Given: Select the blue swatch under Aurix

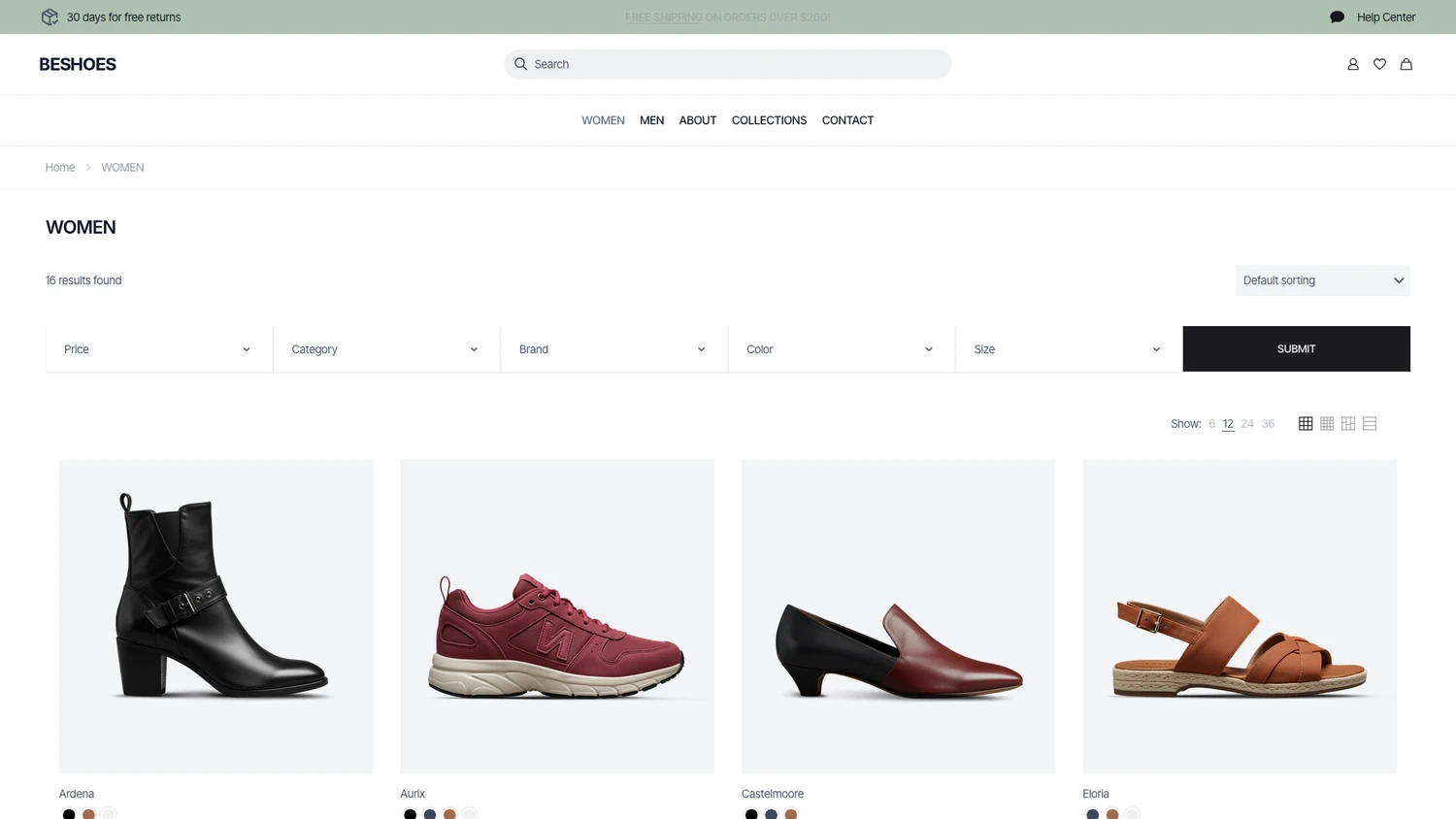Looking at the screenshot, I should pos(430,814).
